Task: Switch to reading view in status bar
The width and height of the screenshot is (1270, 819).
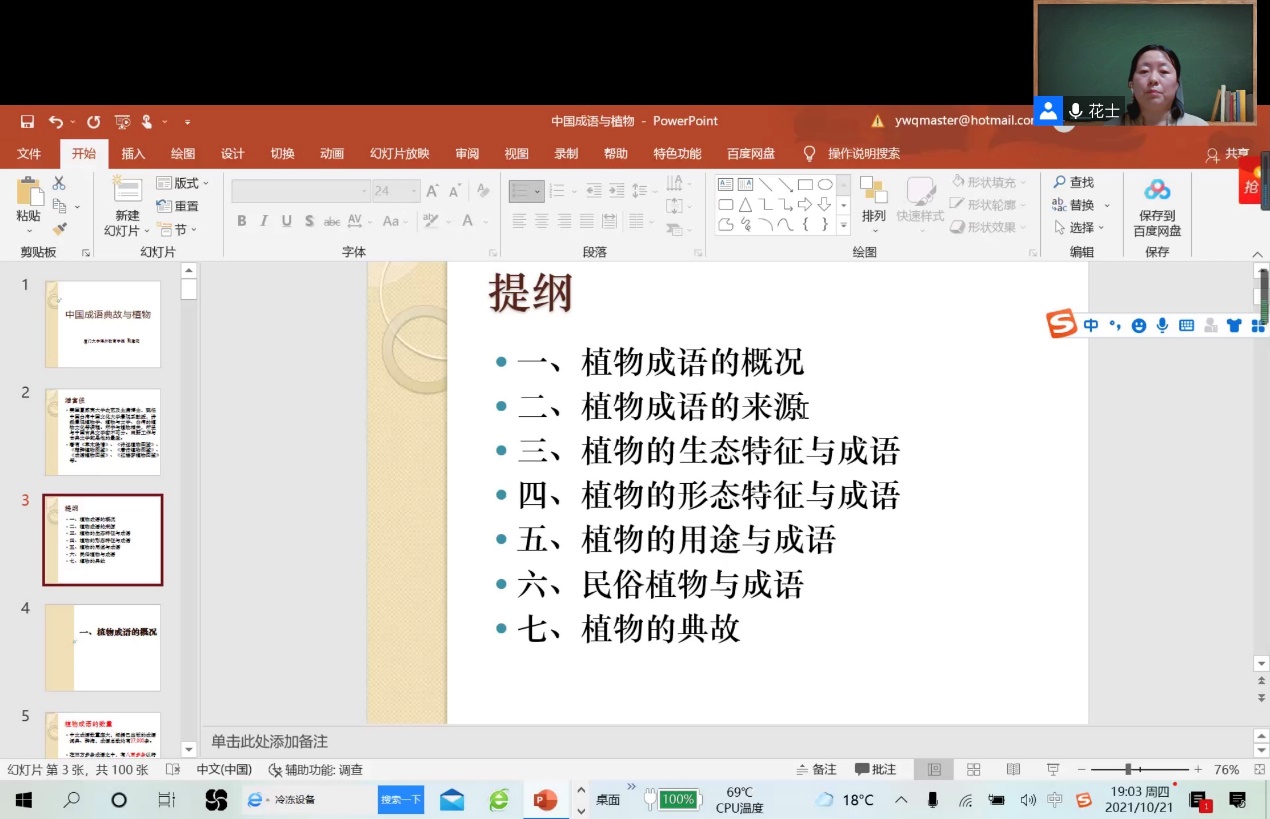Action: pos(1013,769)
